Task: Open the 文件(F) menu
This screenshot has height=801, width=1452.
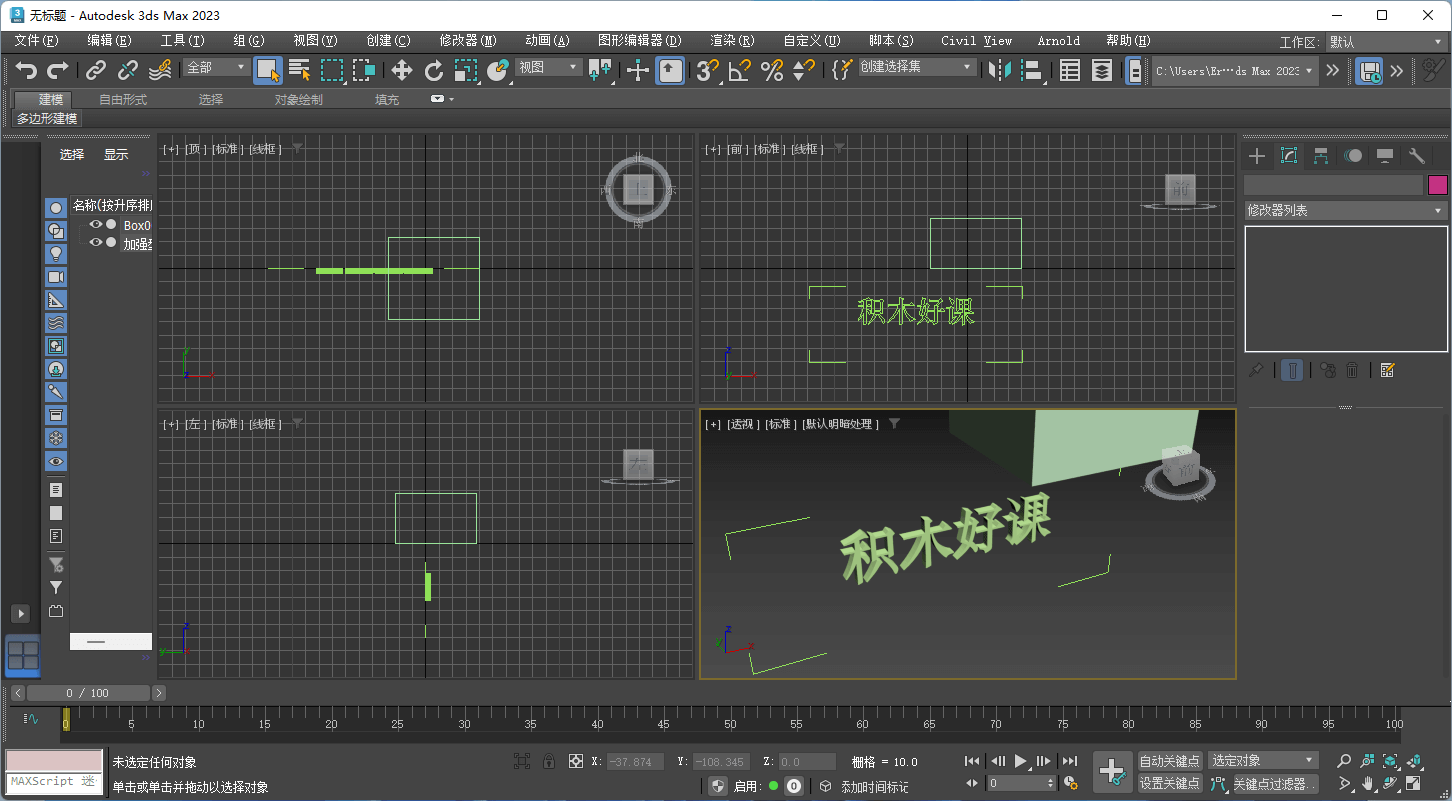Action: tap(36, 41)
